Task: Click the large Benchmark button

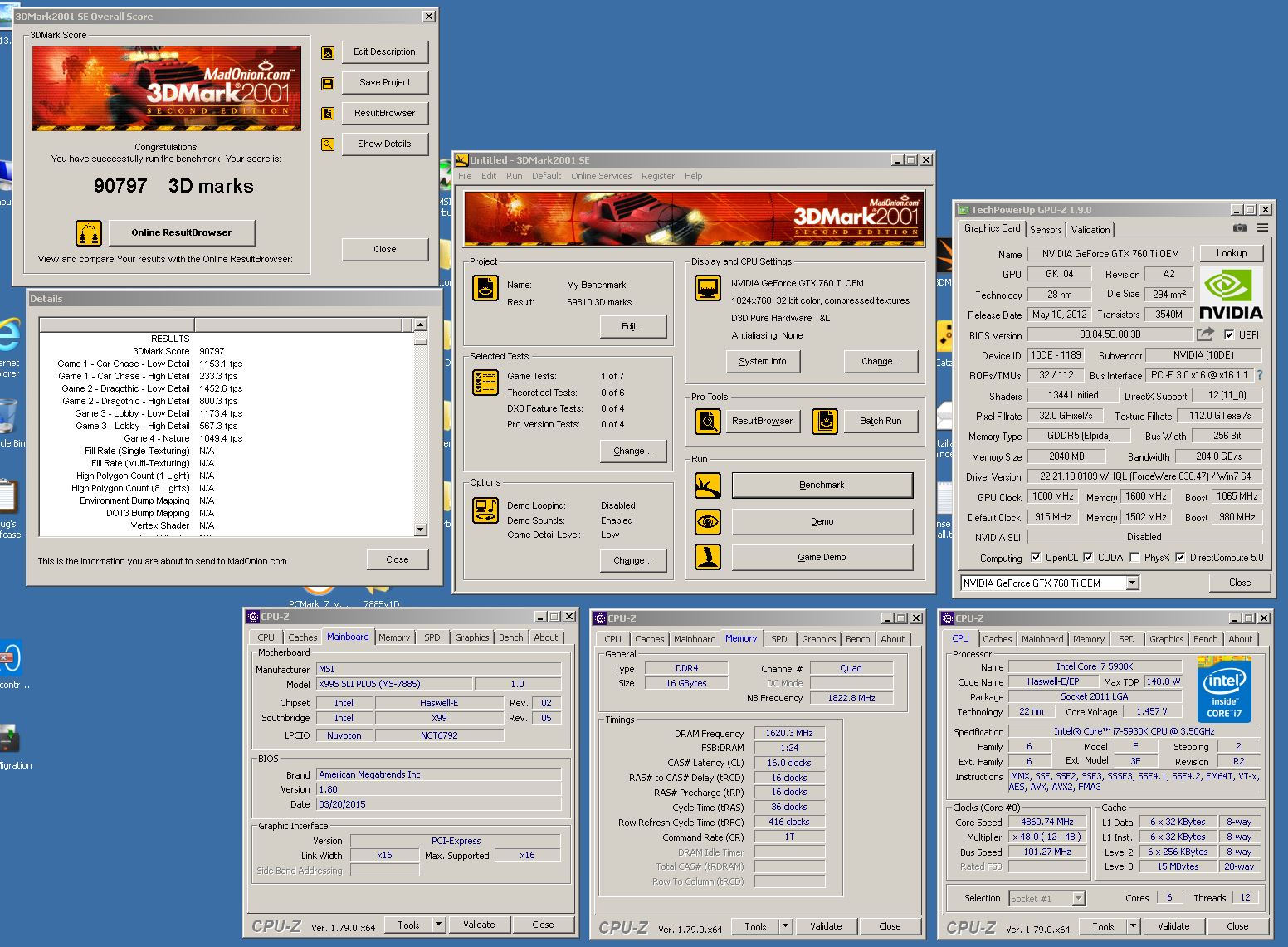Action: pyautogui.click(x=822, y=485)
